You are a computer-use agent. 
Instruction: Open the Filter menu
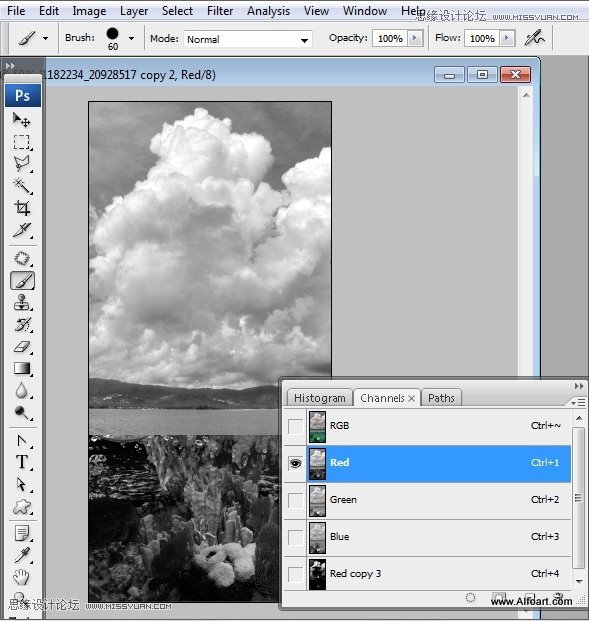pos(220,11)
